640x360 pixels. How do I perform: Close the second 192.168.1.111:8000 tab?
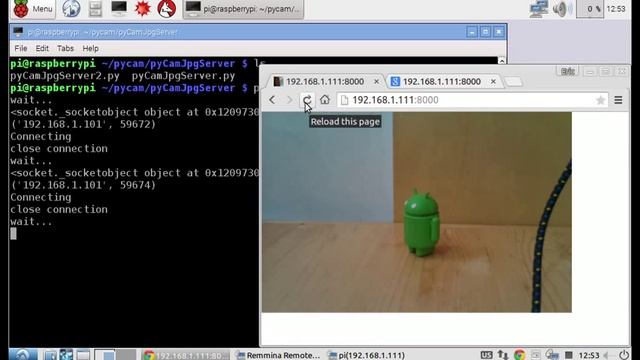click(x=493, y=82)
